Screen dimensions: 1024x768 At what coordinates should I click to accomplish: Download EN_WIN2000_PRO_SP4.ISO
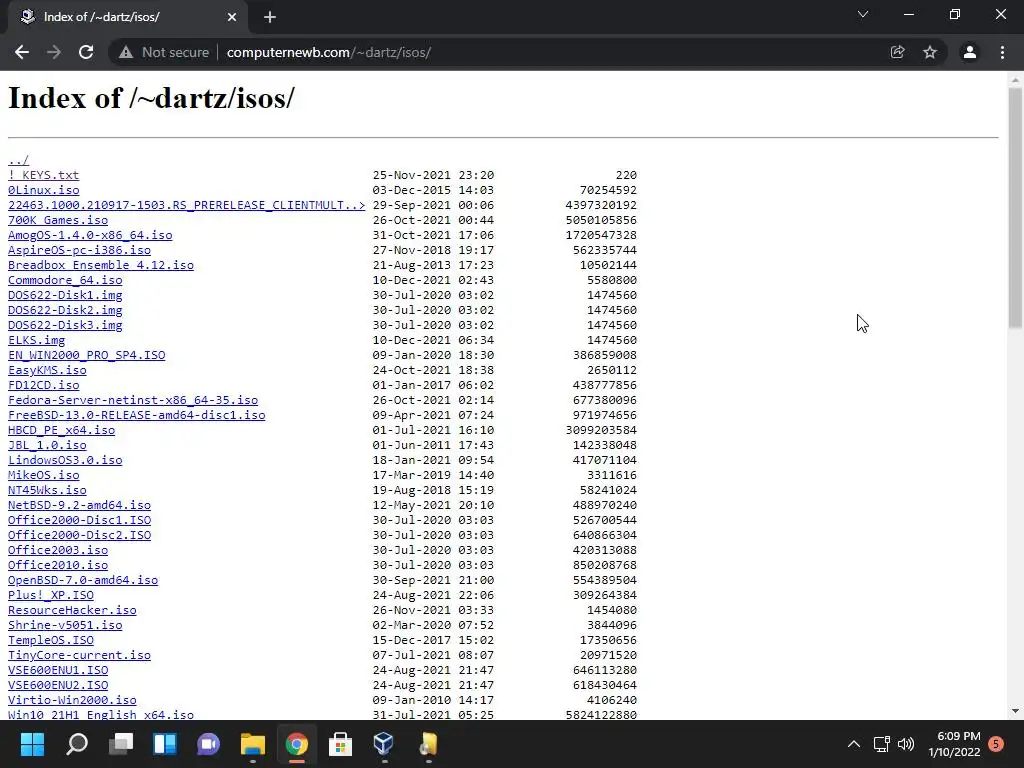tap(86, 355)
